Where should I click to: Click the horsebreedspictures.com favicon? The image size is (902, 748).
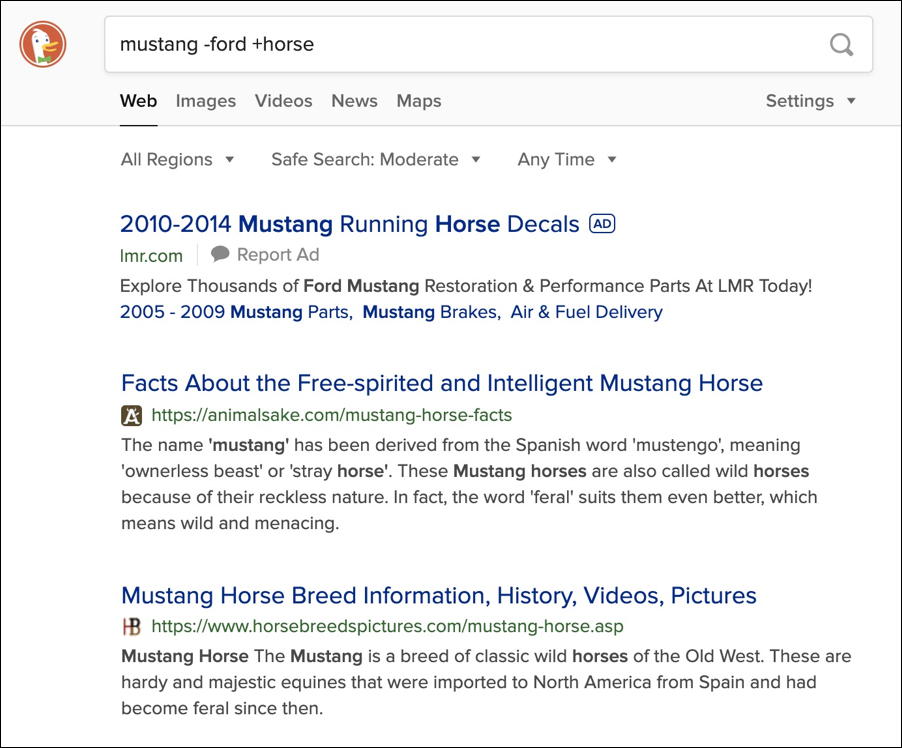pyautogui.click(x=131, y=626)
